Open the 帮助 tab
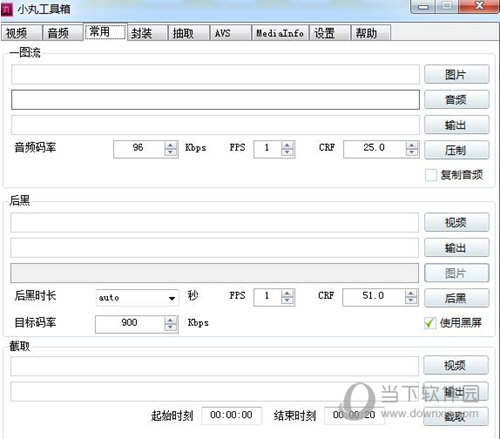Image resolution: width=500 pixels, height=439 pixels. 370,33
